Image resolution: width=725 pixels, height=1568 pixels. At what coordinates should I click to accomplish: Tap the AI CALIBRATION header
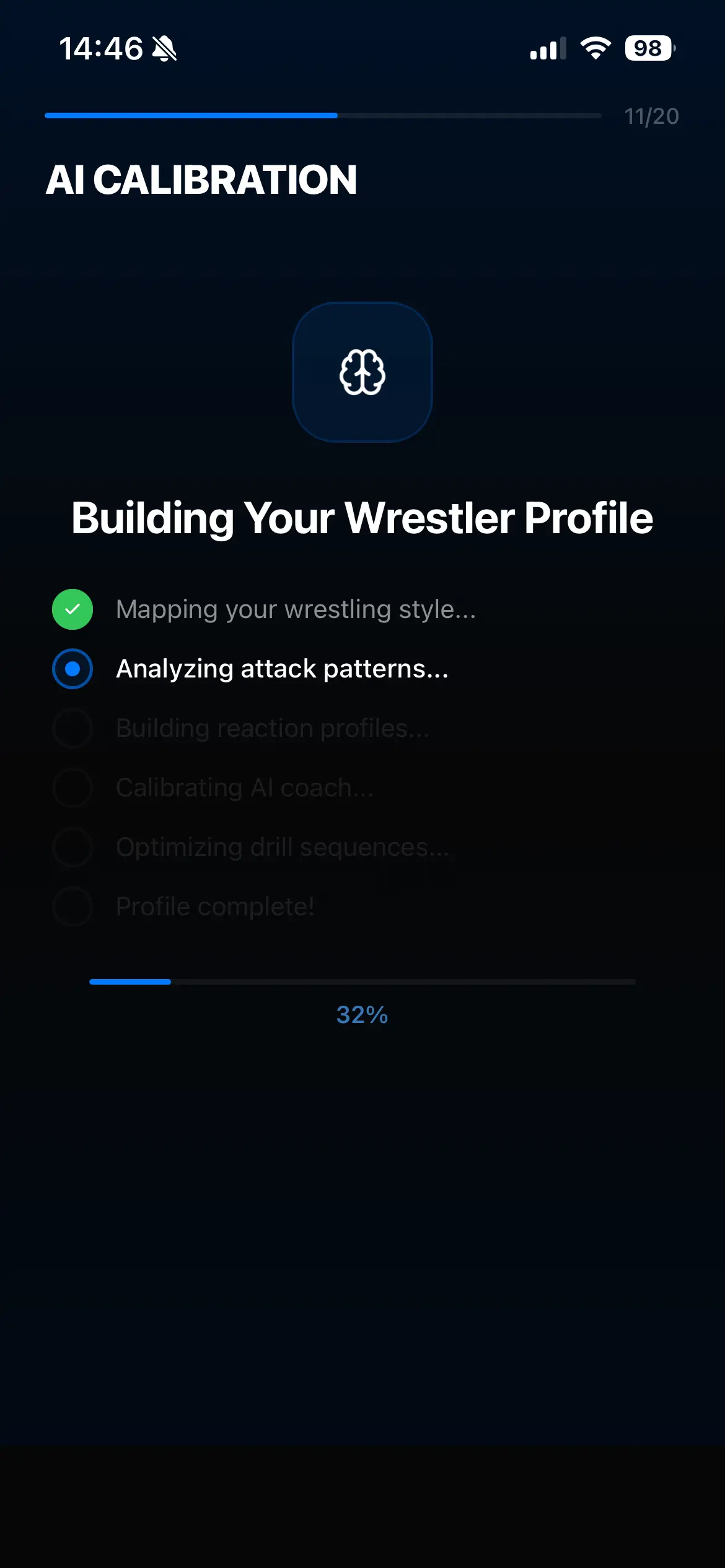[201, 180]
